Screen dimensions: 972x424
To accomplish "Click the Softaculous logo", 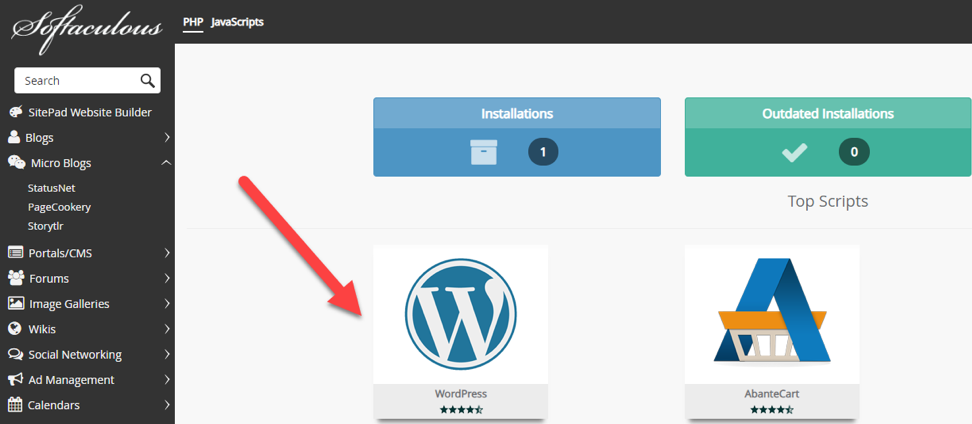I will coord(87,28).
